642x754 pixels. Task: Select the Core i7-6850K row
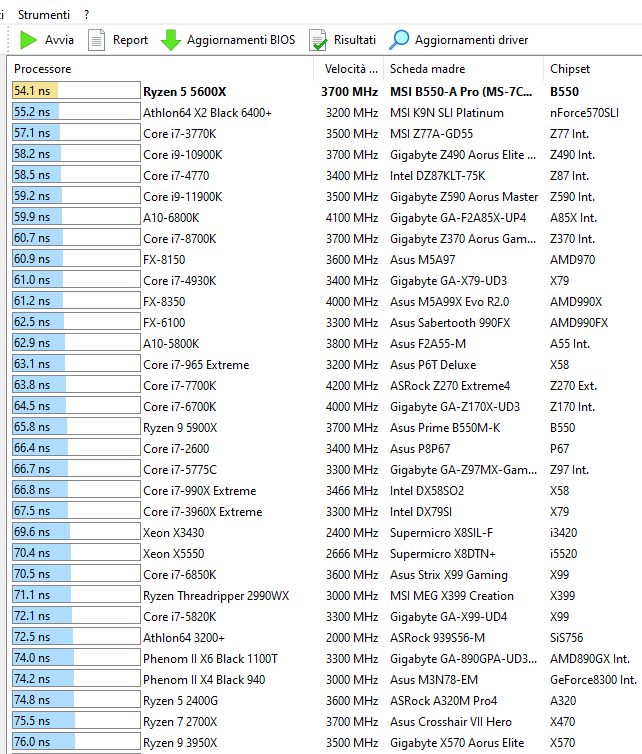[326, 575]
